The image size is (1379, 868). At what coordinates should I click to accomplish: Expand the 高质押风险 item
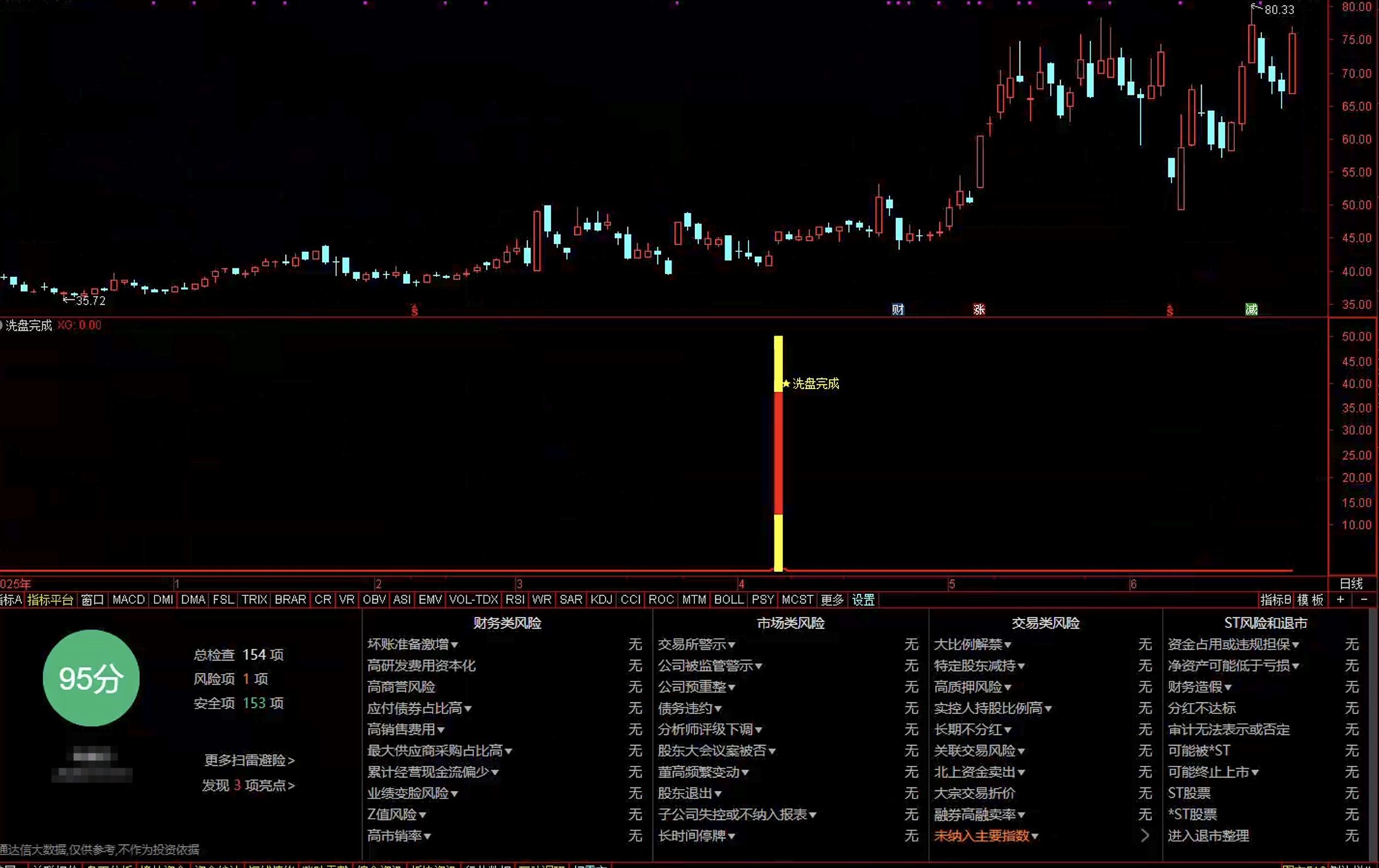973,686
